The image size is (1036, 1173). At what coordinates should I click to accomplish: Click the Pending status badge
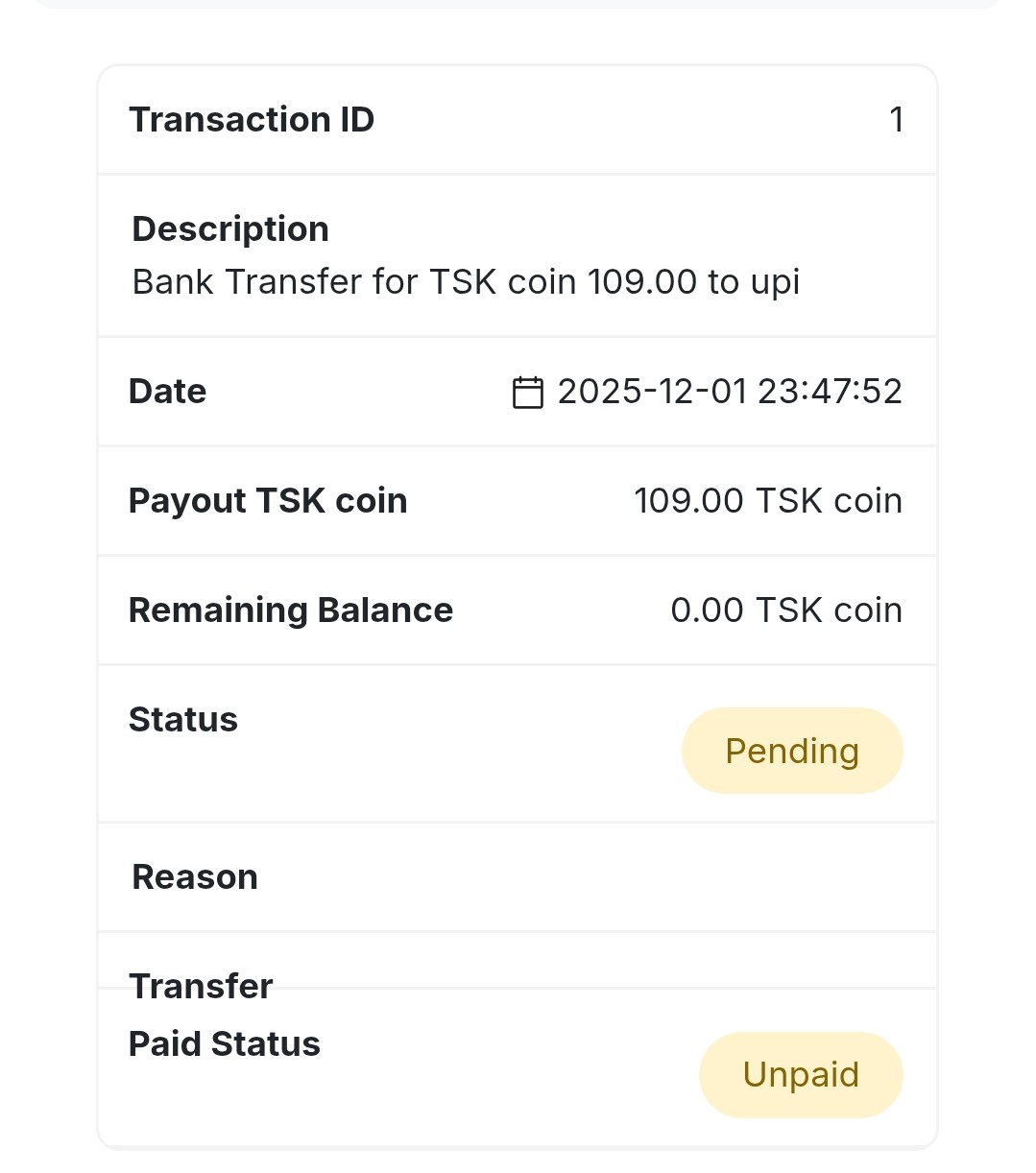pos(792,751)
